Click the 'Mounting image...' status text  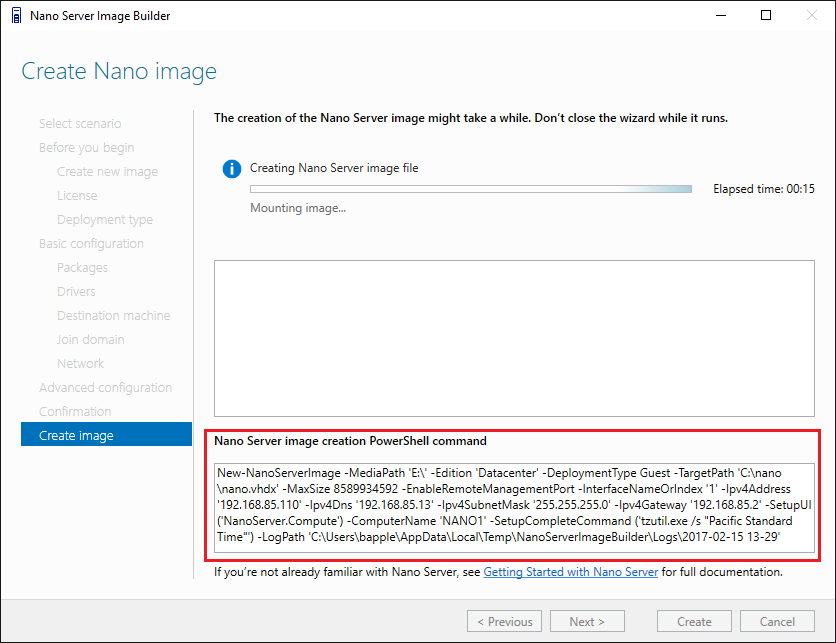(x=298, y=208)
